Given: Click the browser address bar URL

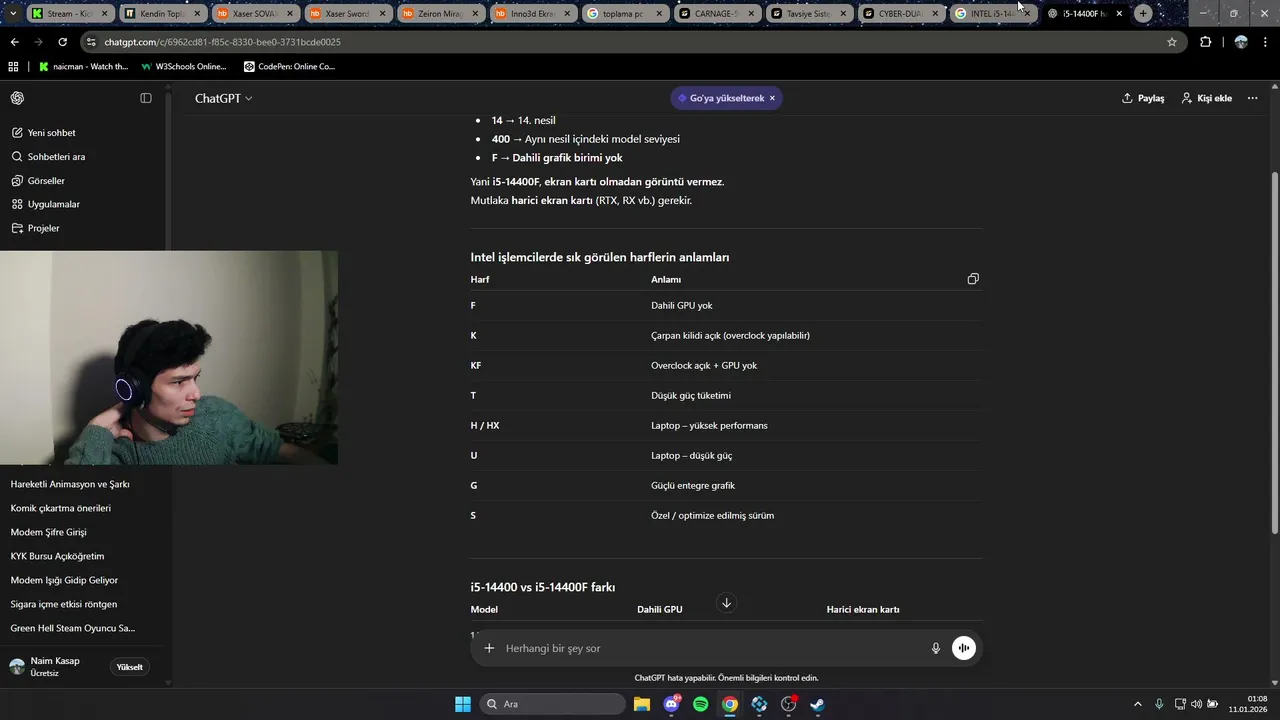Looking at the screenshot, I should (x=222, y=42).
